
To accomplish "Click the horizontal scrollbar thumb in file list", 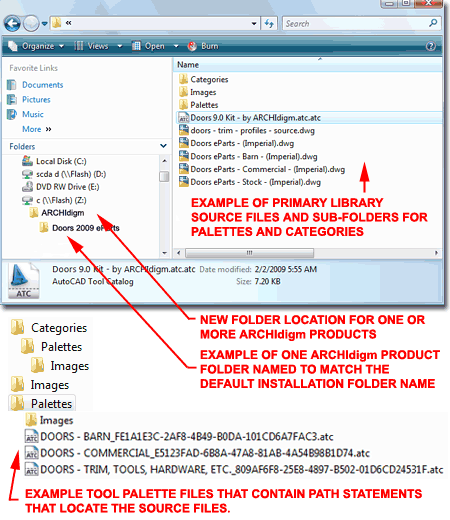I will coord(249,253).
